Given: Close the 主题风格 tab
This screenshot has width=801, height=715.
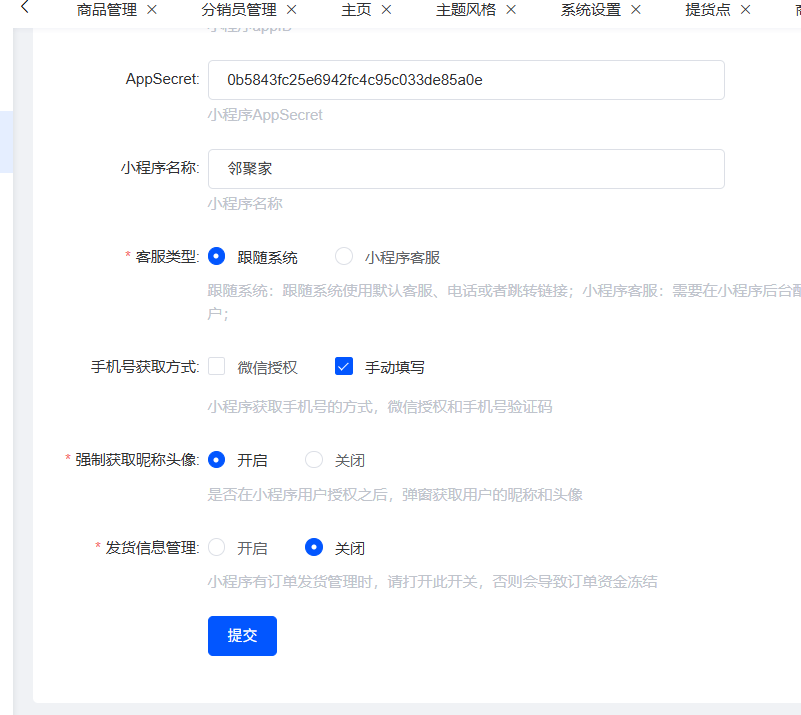Looking at the screenshot, I should pos(511,10).
